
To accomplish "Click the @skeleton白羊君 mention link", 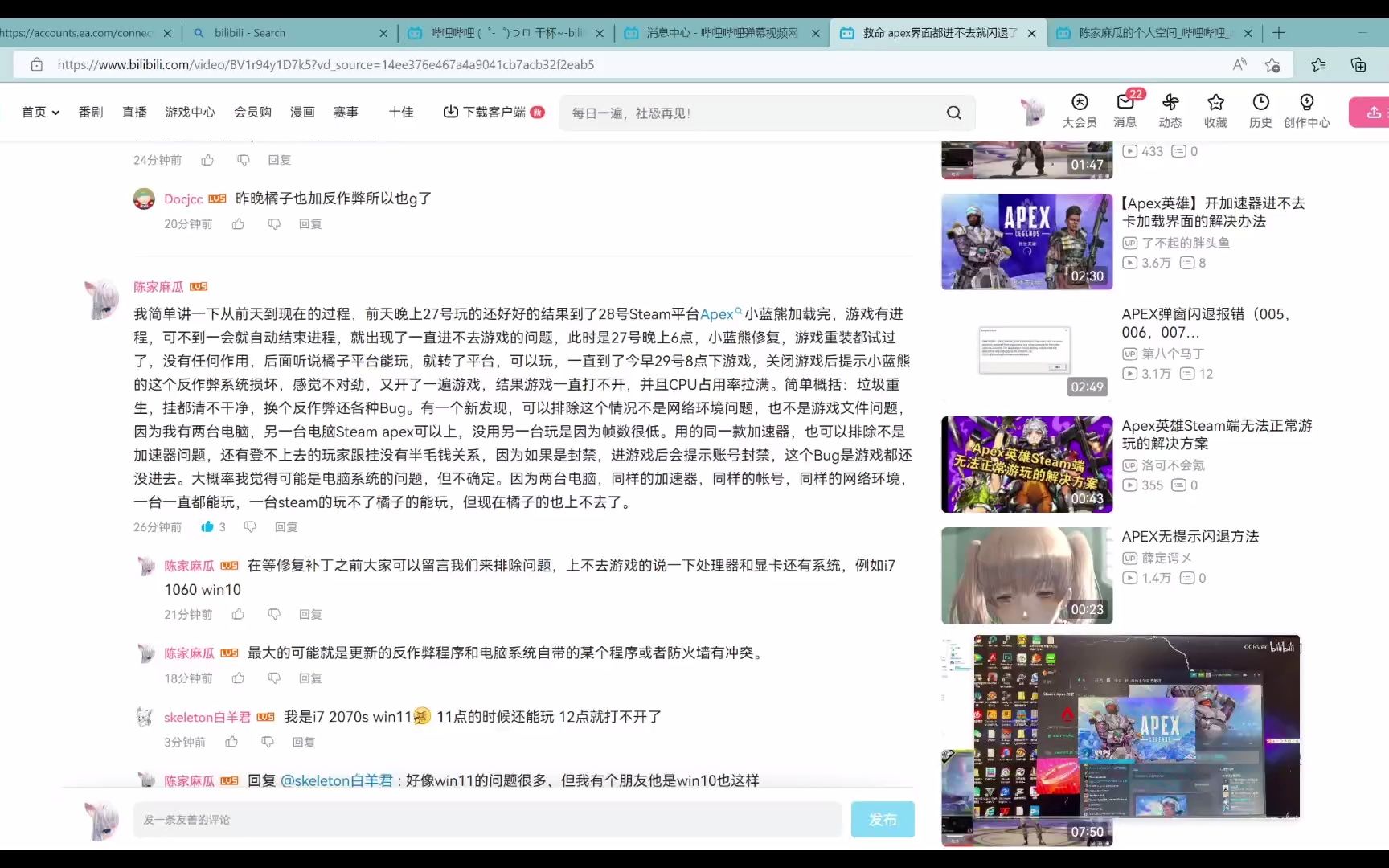I will pyautogui.click(x=337, y=780).
